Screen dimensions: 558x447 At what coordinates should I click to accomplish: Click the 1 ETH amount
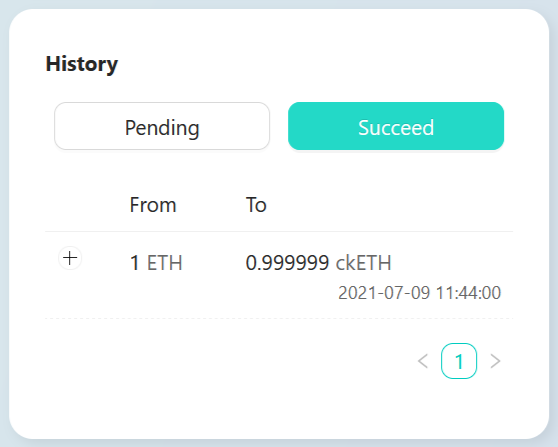pos(156,263)
